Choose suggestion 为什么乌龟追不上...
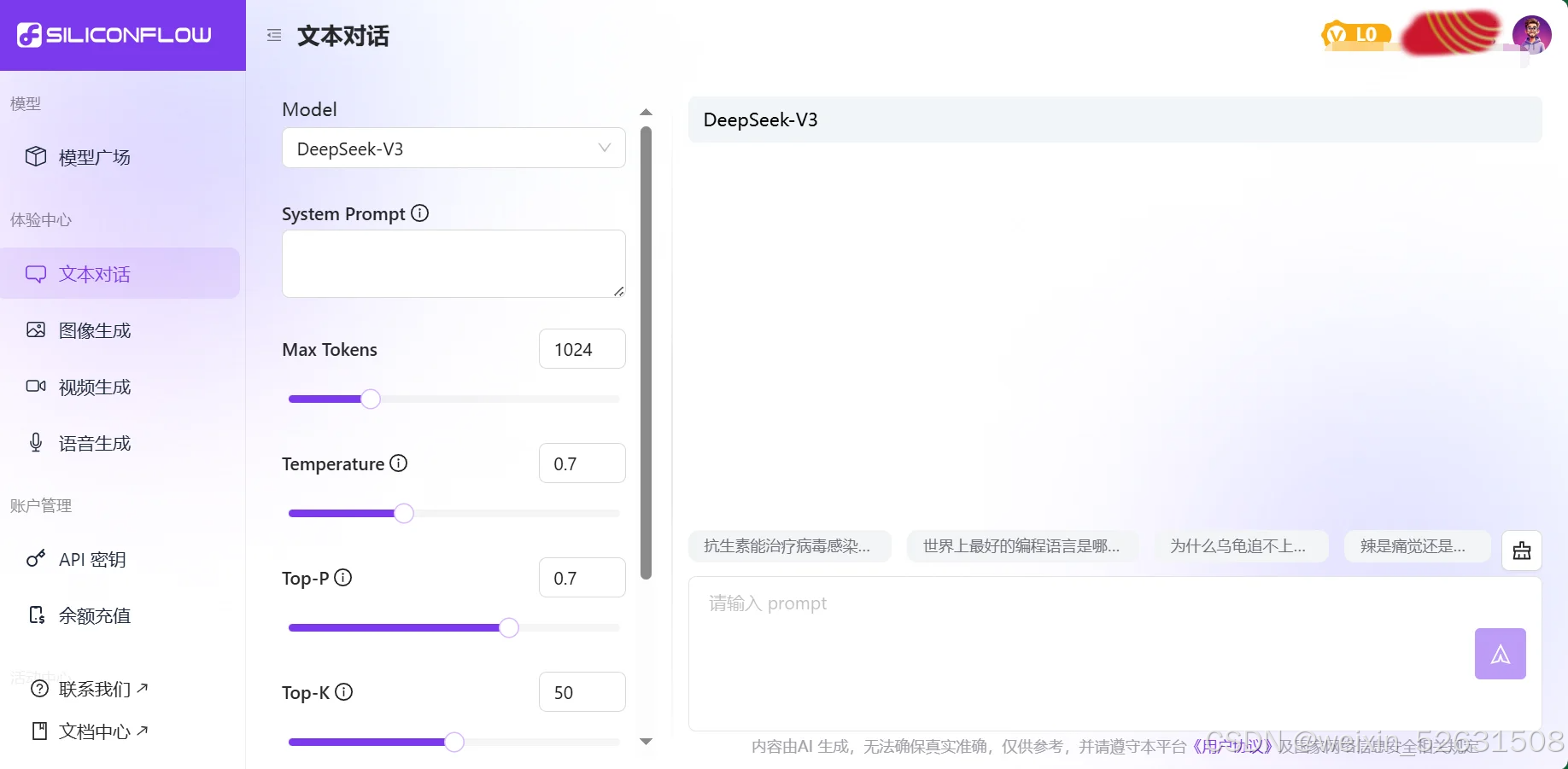This screenshot has width=1568, height=769. point(1242,546)
